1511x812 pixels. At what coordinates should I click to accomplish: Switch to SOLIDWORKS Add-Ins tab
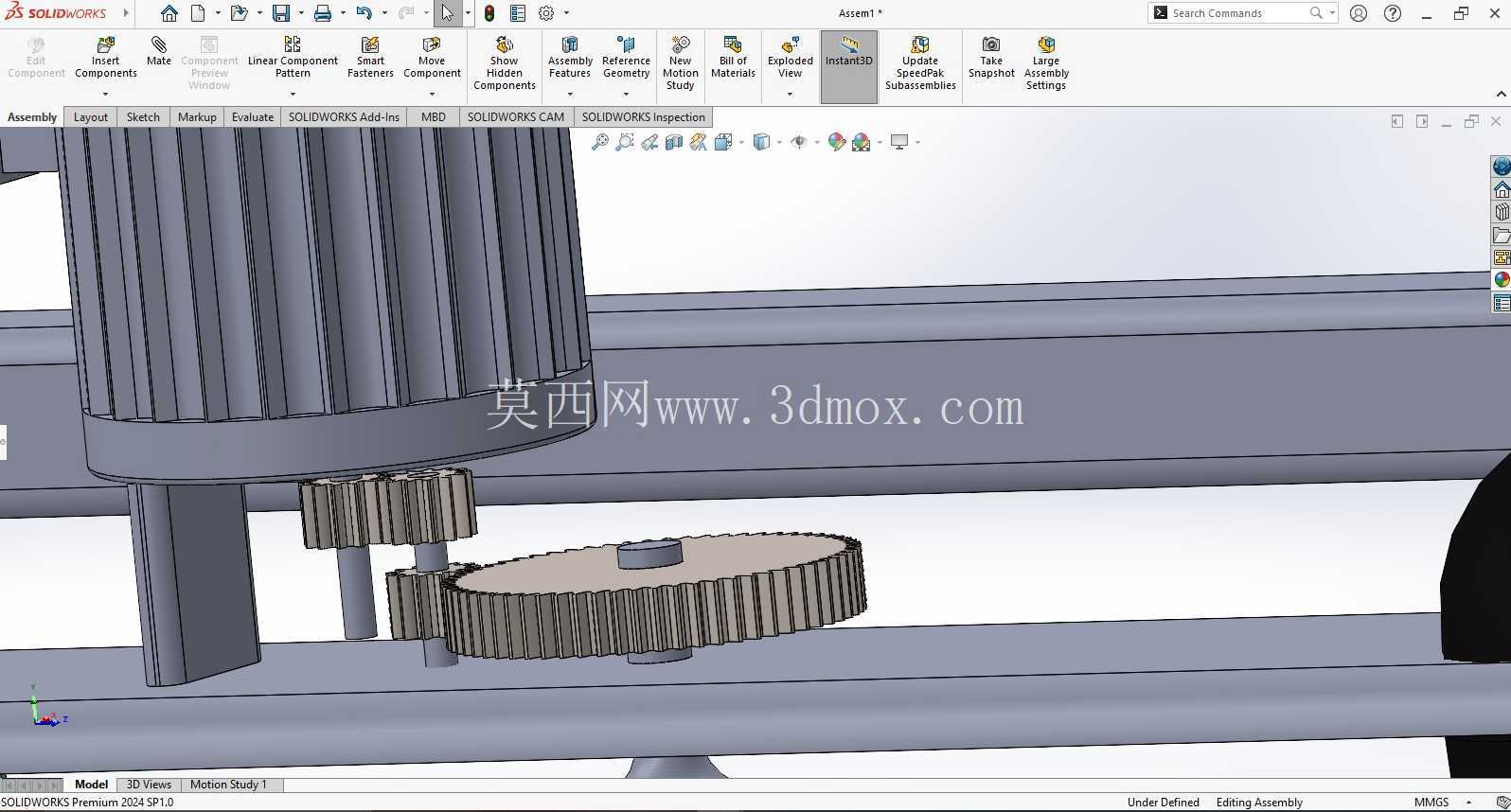[344, 117]
